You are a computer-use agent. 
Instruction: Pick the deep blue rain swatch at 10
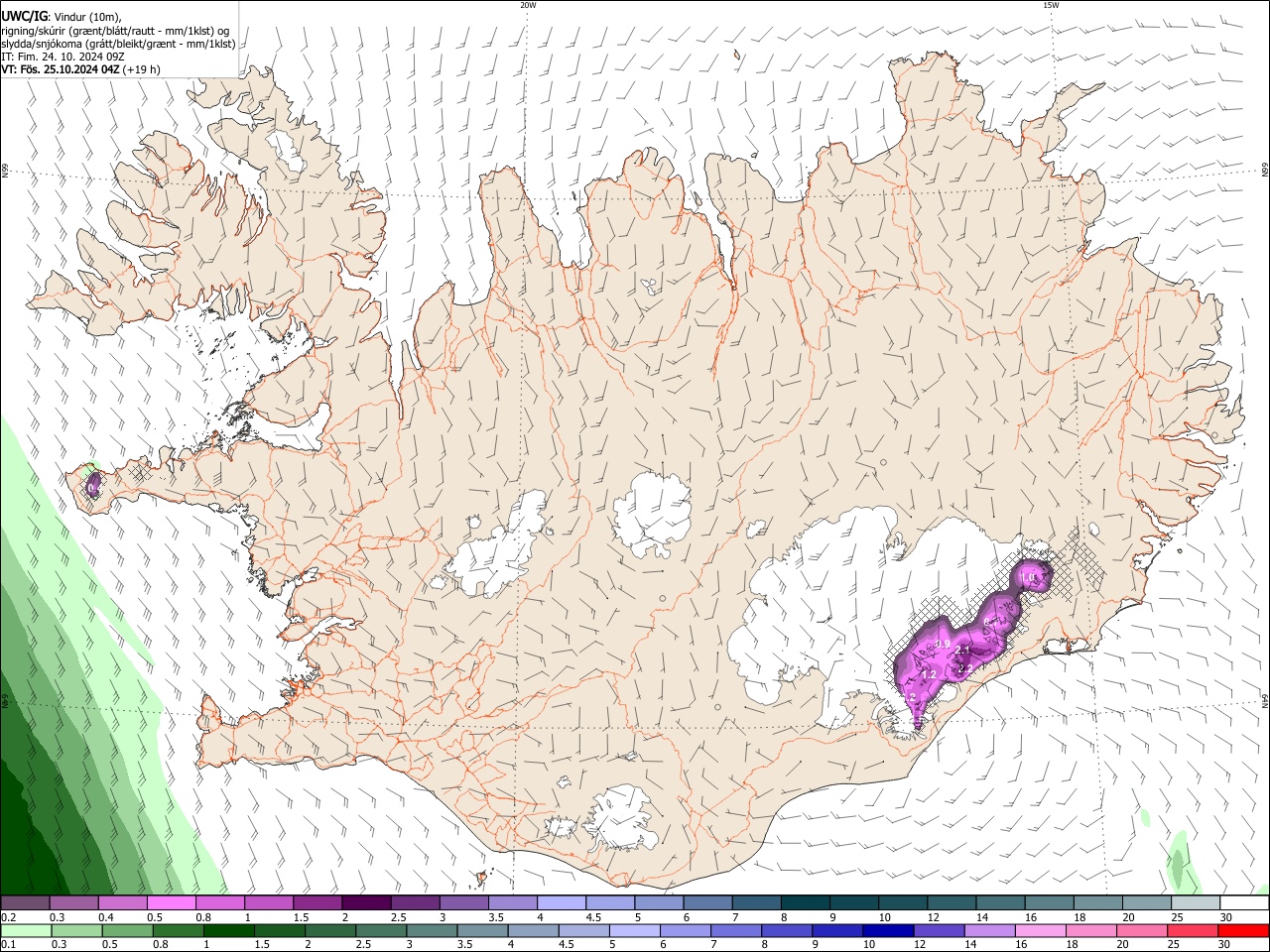tap(888, 931)
